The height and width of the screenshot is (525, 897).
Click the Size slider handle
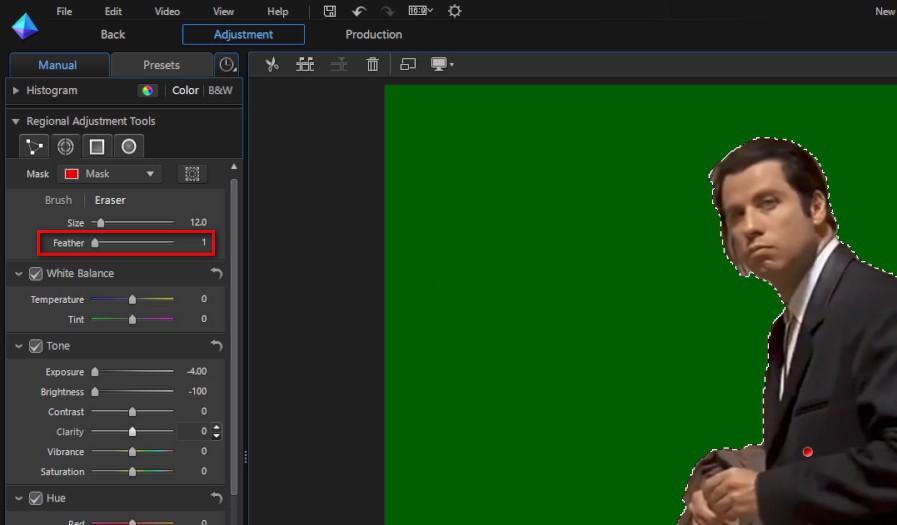(101, 222)
